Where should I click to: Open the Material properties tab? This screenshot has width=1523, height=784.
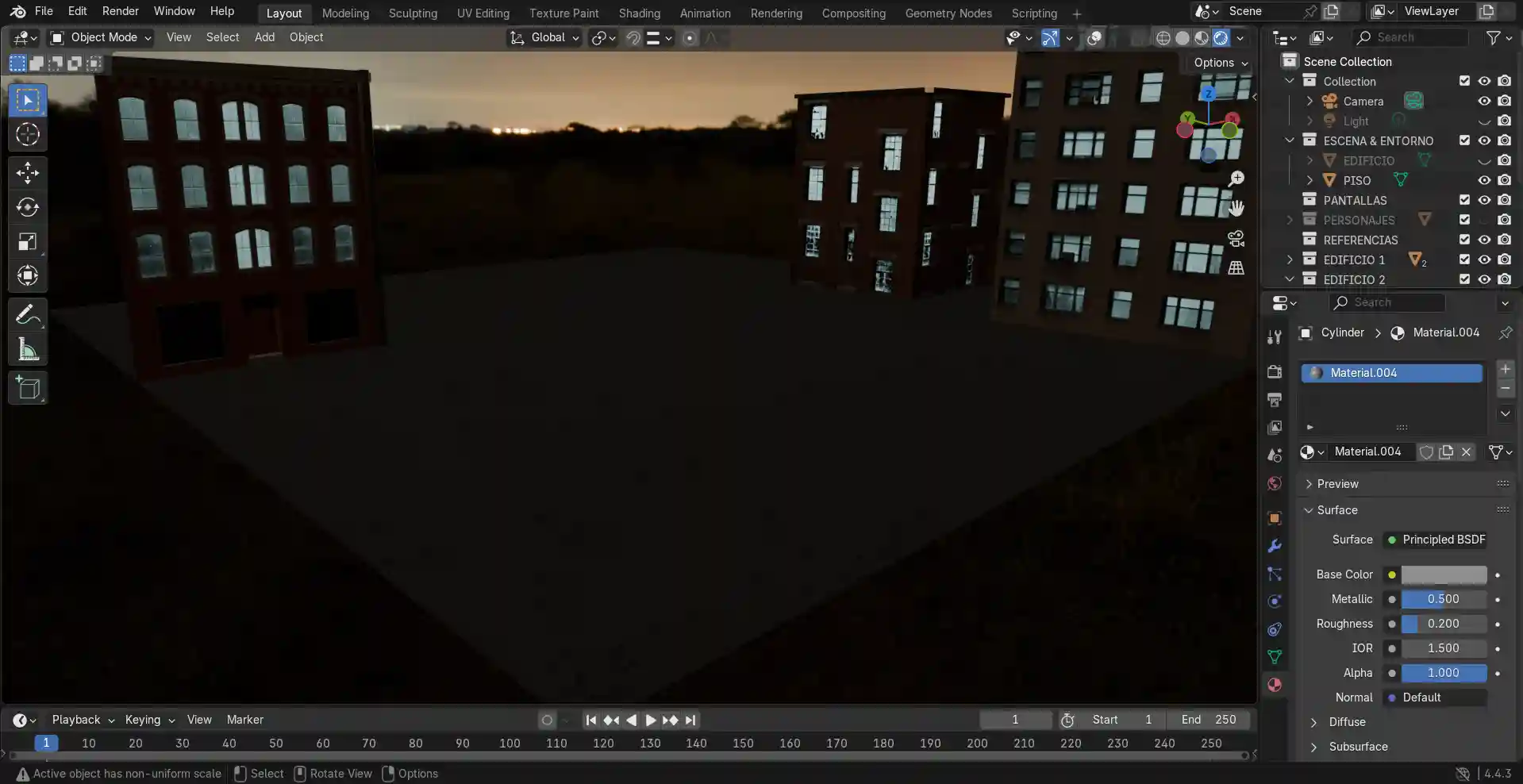tap(1275, 685)
